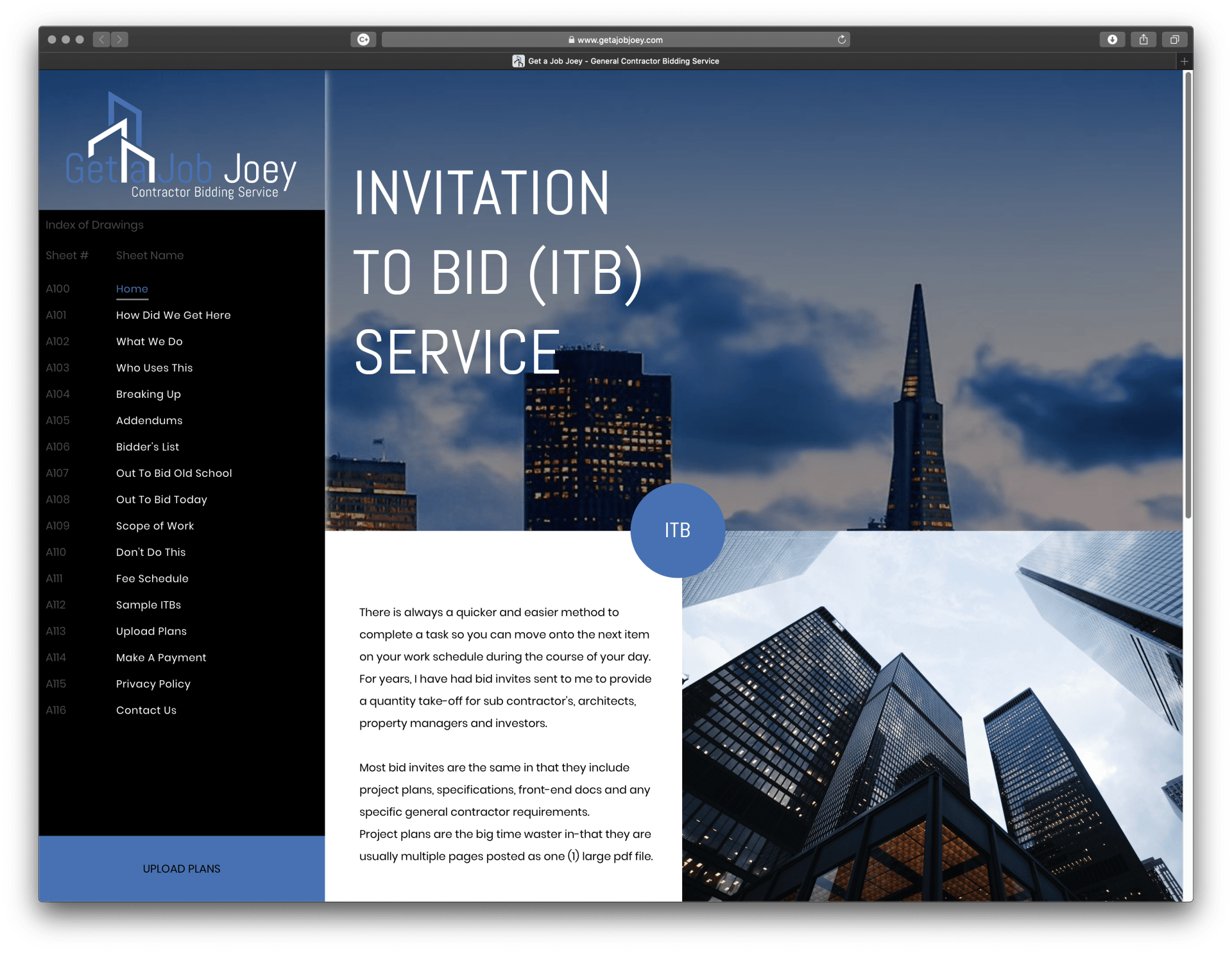
Task: Select the Make A Payment link
Action: (161, 657)
